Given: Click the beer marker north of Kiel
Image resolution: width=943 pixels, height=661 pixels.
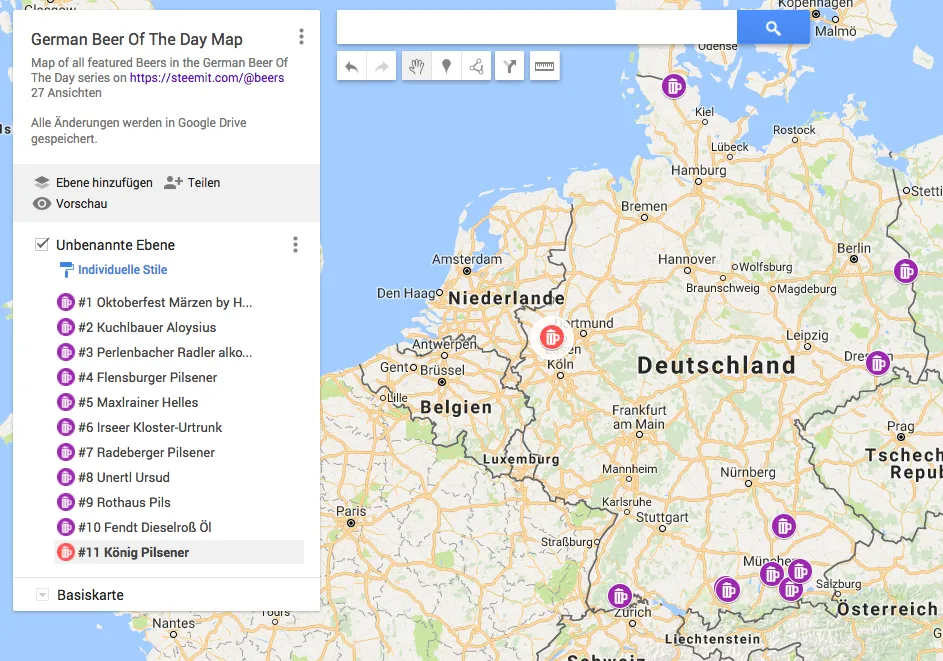Looking at the screenshot, I should click(x=674, y=86).
